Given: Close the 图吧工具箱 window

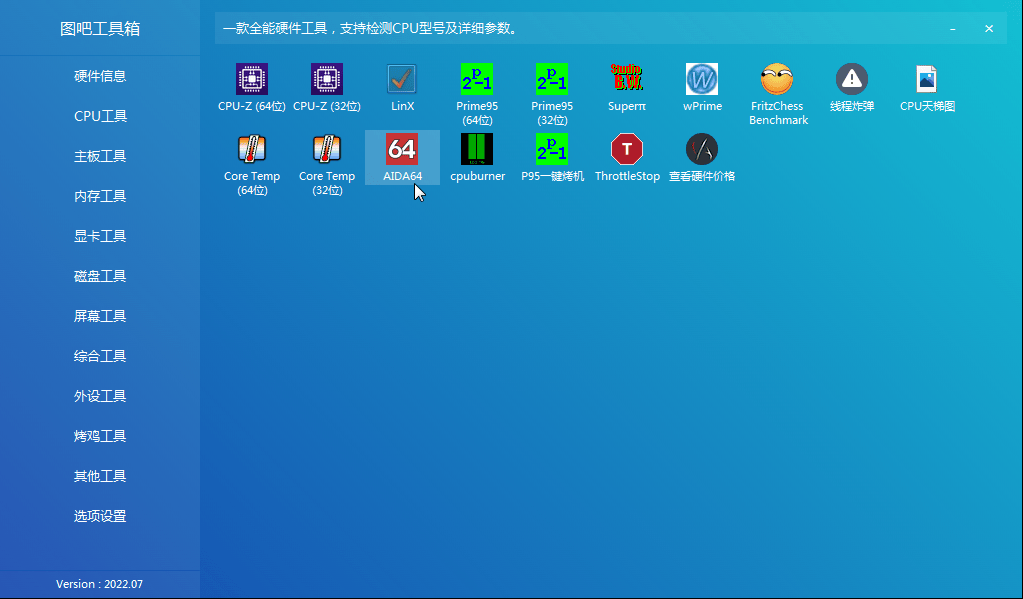Looking at the screenshot, I should coord(989,29).
